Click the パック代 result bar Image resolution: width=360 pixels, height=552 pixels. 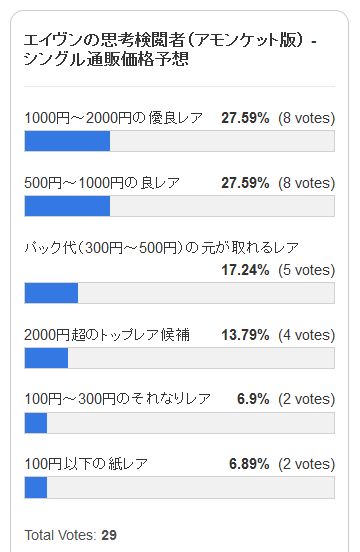pyautogui.click(x=179, y=293)
